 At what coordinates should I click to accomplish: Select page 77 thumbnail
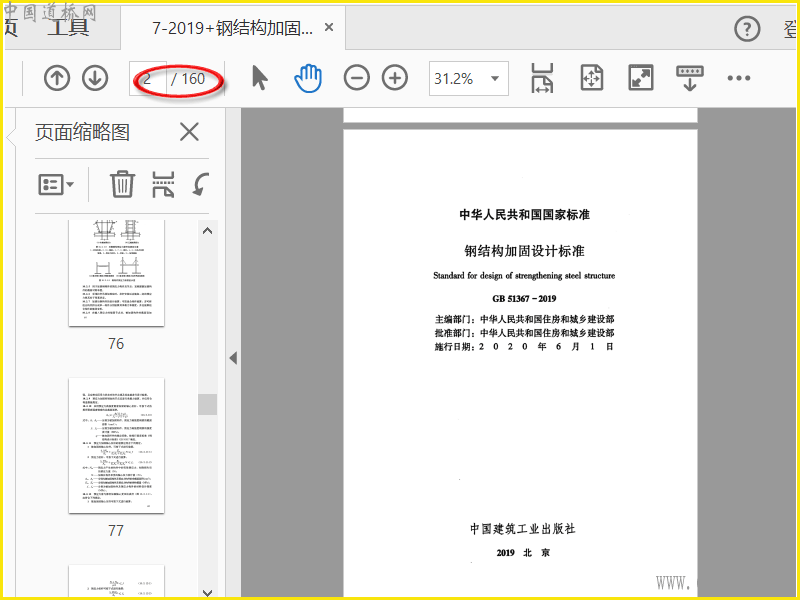pyautogui.click(x=116, y=445)
